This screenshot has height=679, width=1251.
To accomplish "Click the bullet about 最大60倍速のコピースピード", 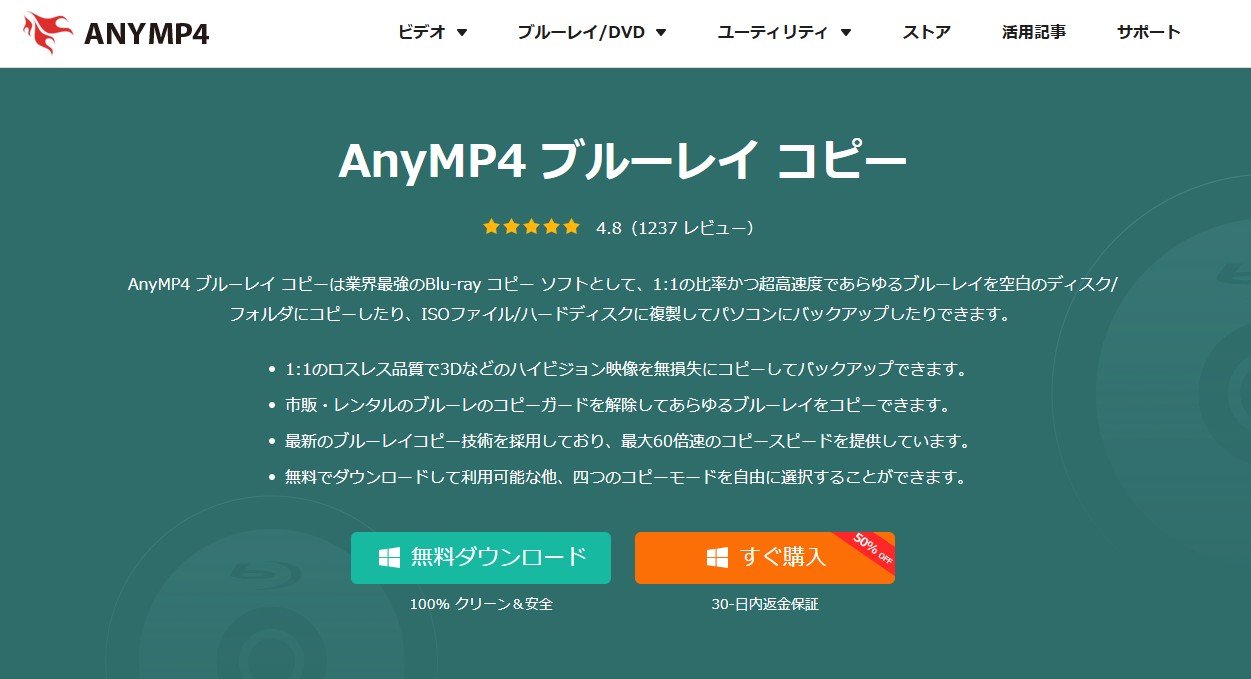I will [628, 441].
